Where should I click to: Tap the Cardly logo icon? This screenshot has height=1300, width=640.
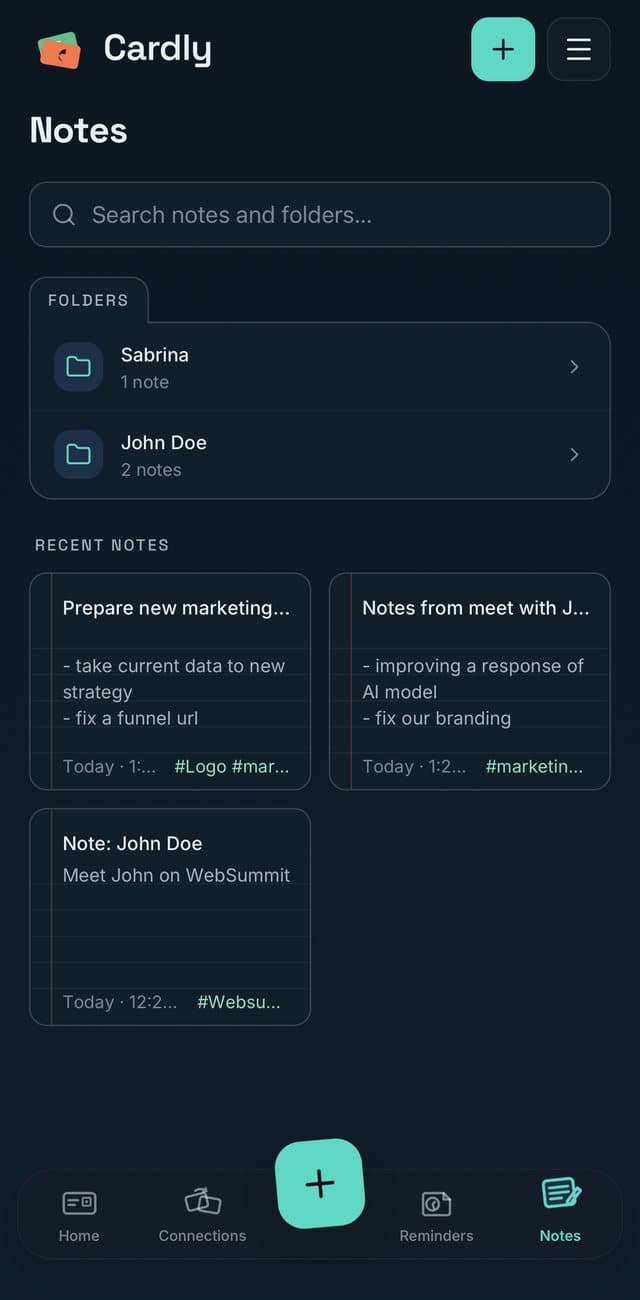pos(59,49)
